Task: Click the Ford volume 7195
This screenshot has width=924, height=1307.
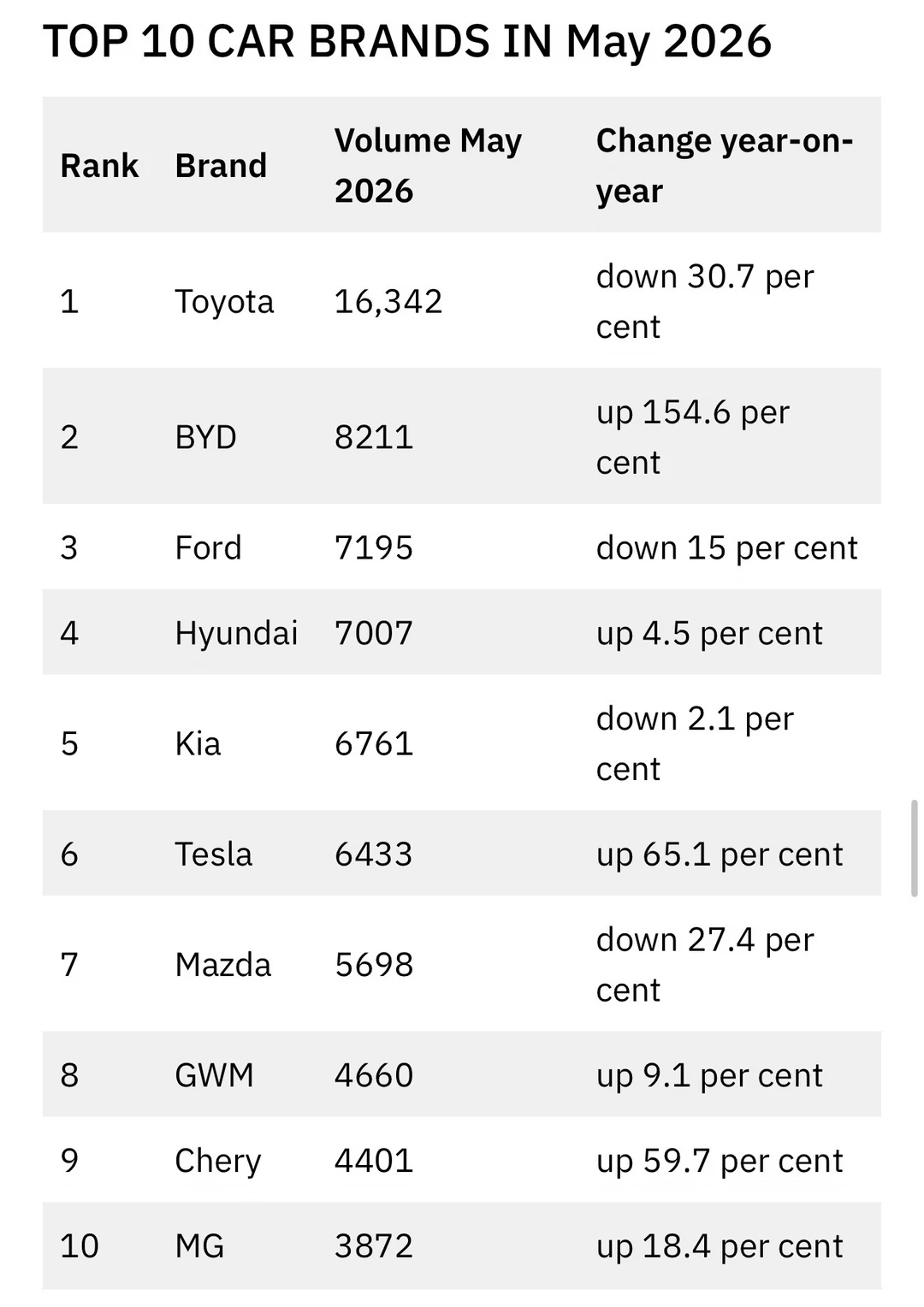Action: click(x=374, y=547)
